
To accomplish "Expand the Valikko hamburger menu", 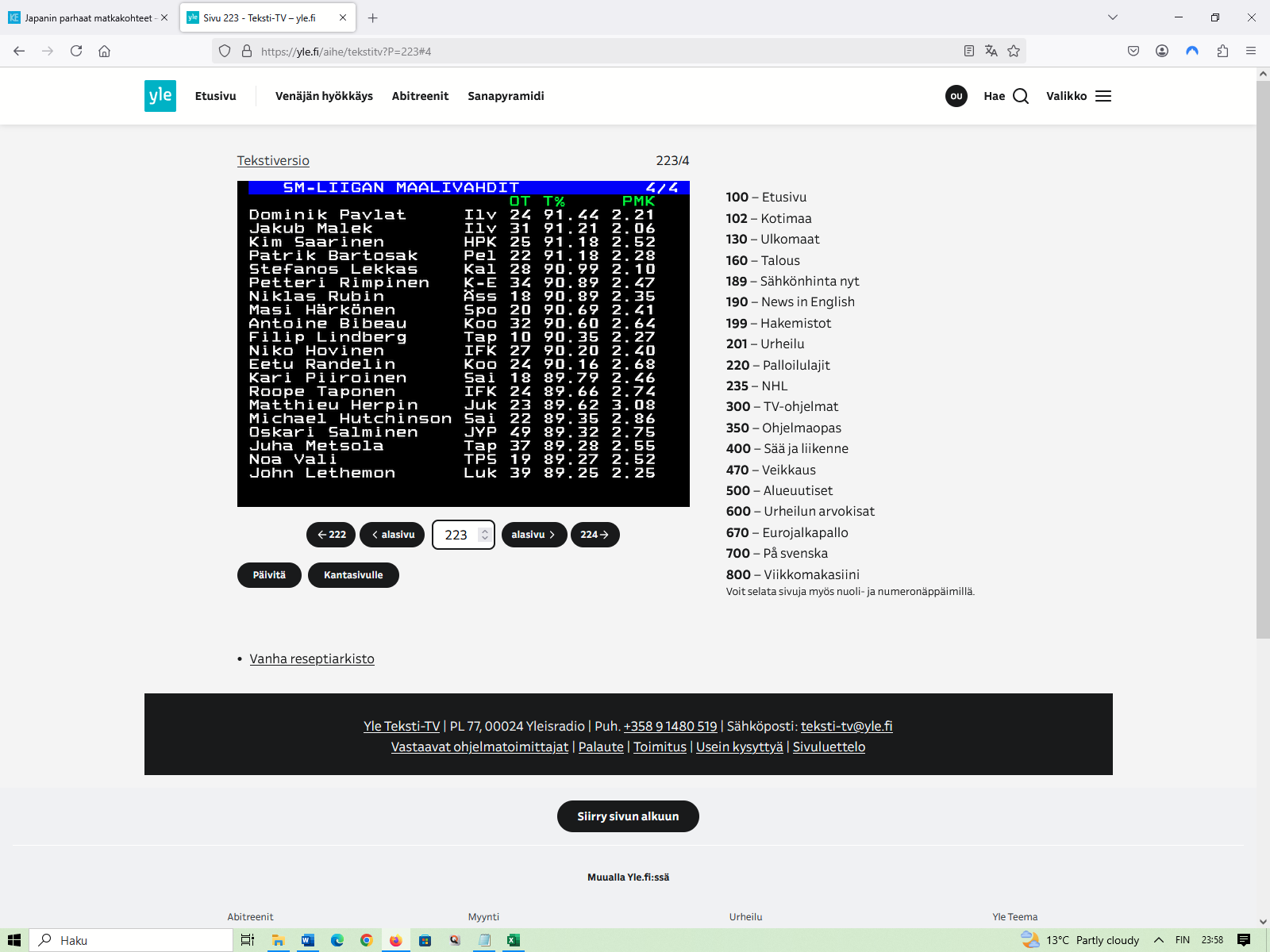I will point(1103,96).
